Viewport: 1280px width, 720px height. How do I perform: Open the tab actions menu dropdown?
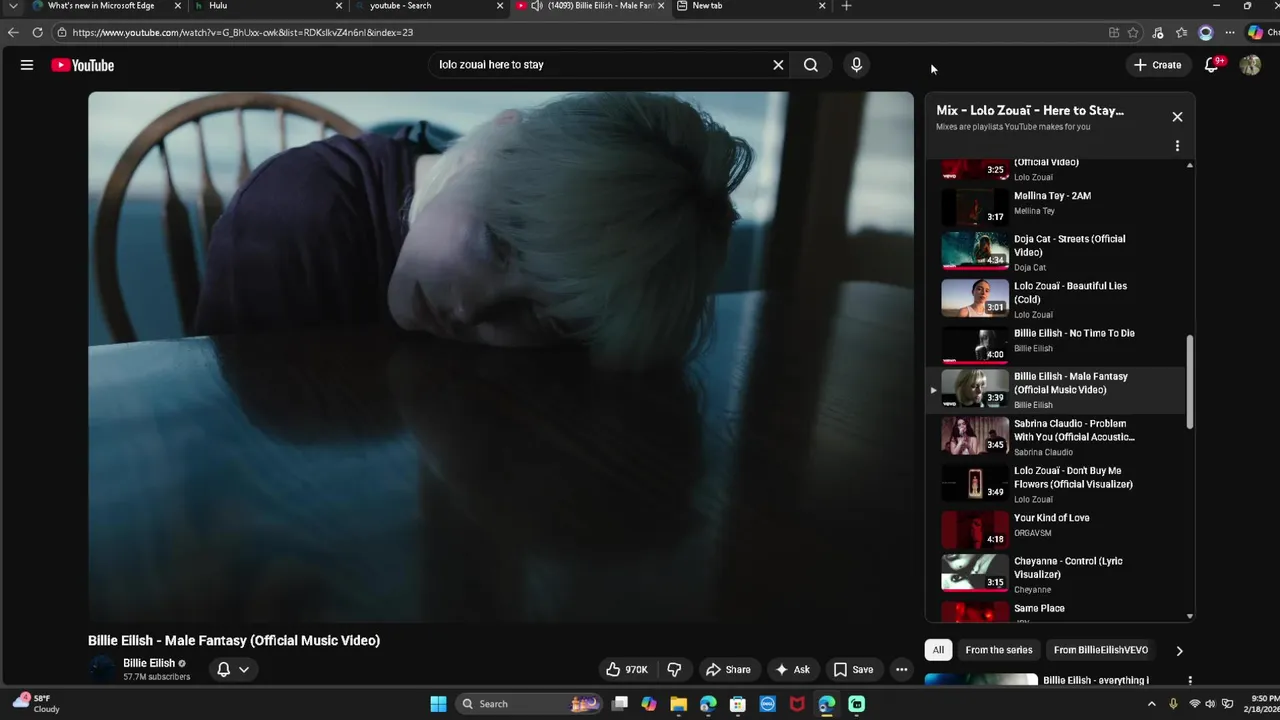coord(12,6)
